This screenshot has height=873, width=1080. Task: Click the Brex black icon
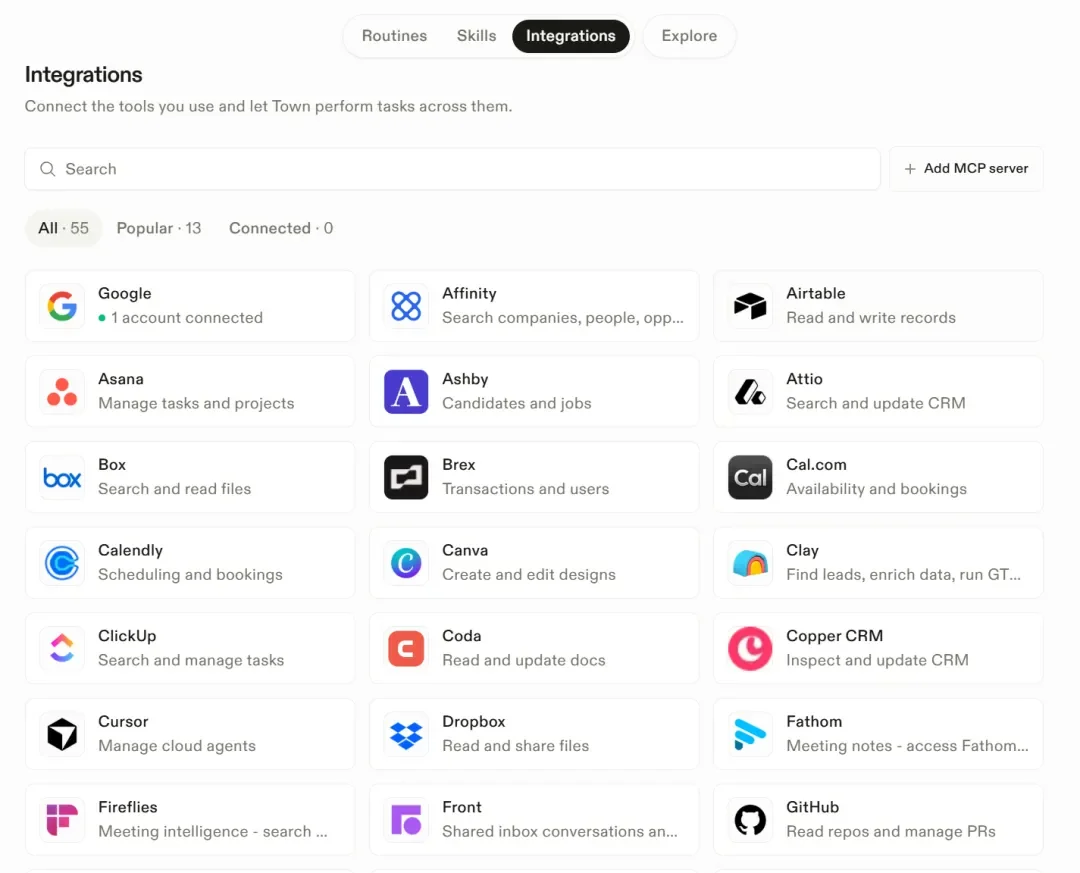click(x=406, y=477)
